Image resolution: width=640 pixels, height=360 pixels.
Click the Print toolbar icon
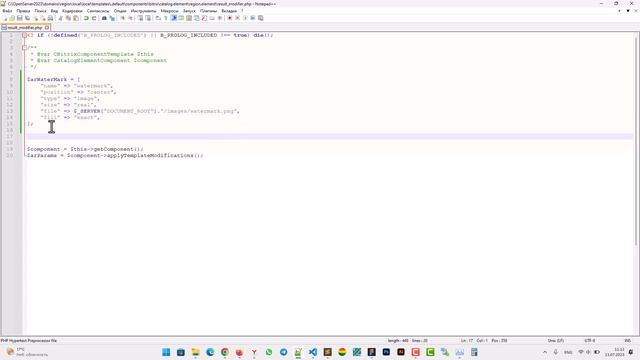pyautogui.click(x=50, y=18)
